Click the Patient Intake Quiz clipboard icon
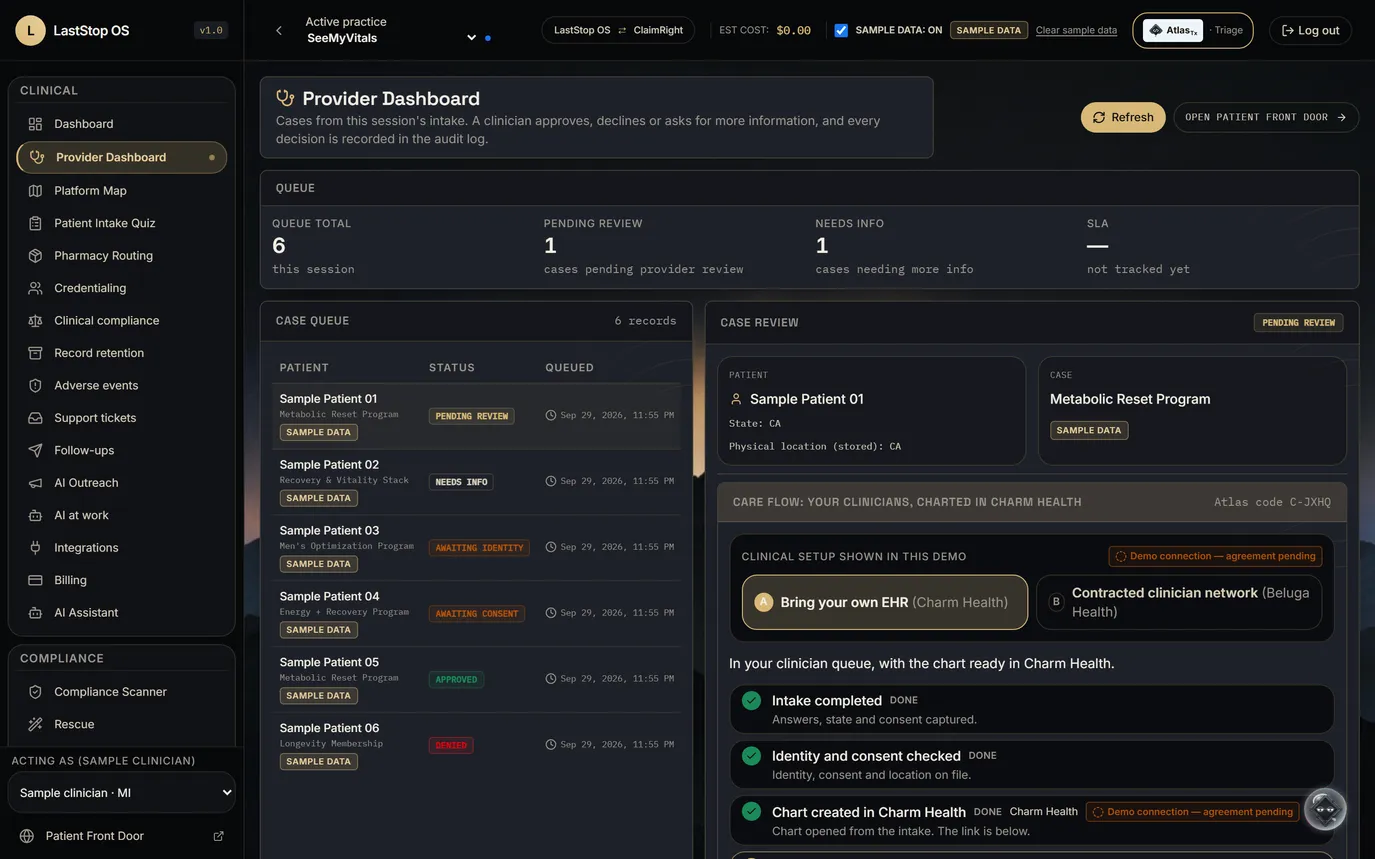This screenshot has width=1375, height=859. tap(35, 223)
